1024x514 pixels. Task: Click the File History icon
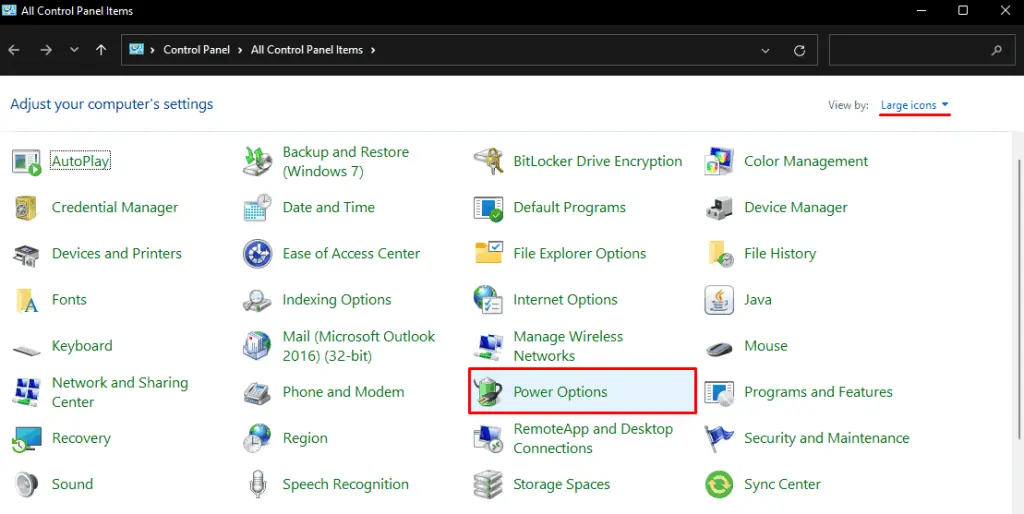[x=720, y=253]
